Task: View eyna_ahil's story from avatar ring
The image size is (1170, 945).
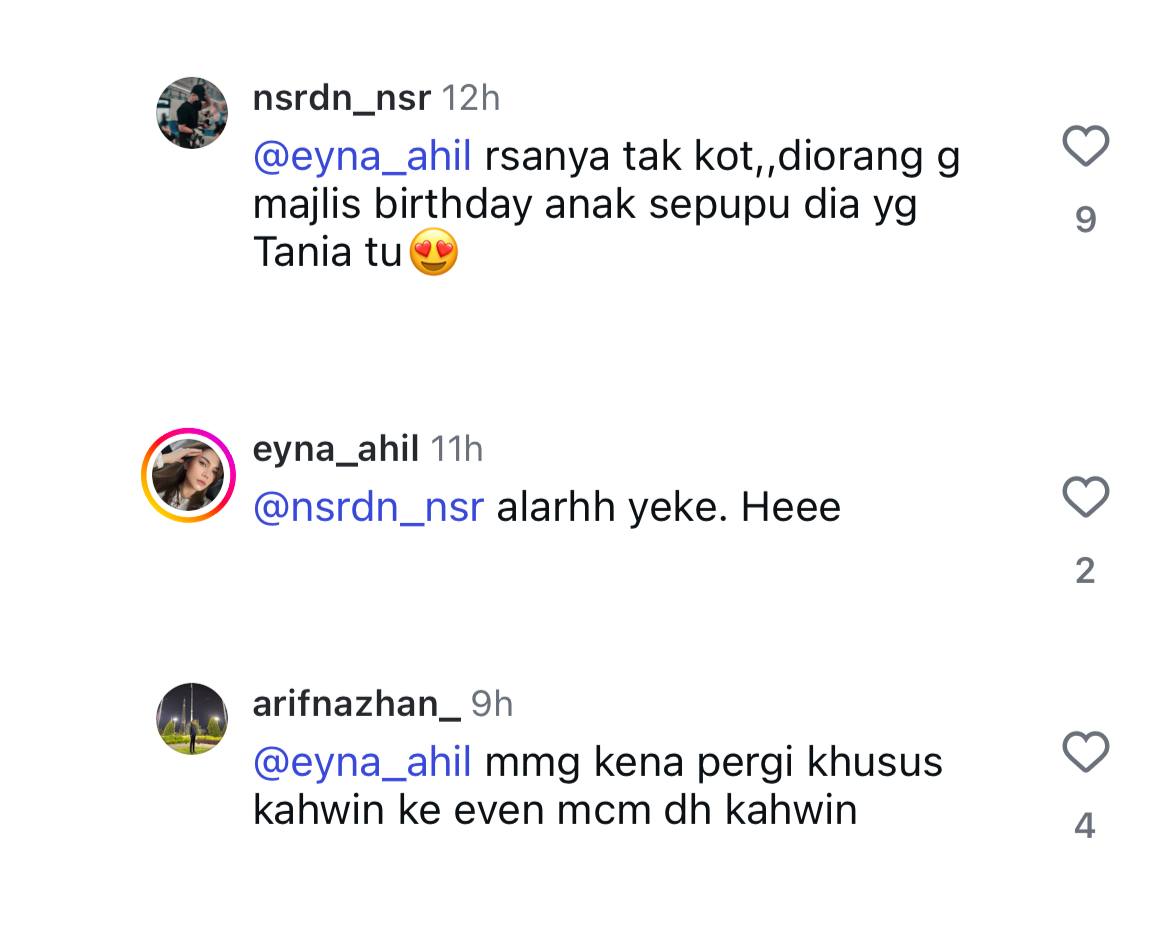Action: [189, 475]
